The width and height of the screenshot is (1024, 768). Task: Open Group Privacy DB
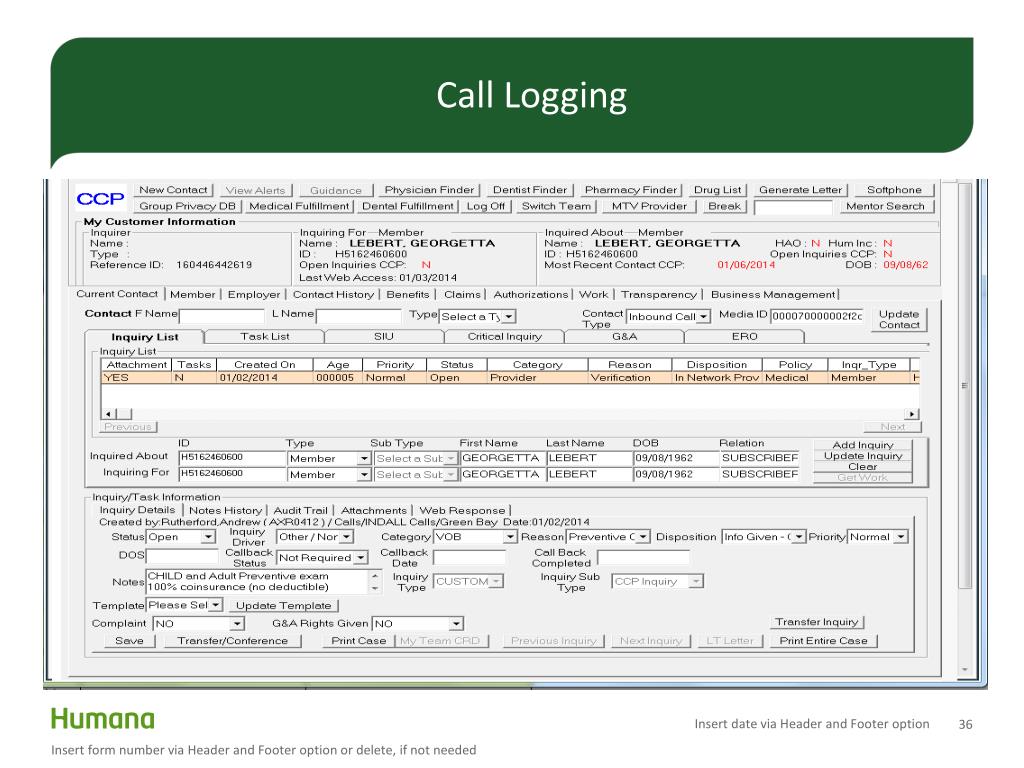[187, 206]
